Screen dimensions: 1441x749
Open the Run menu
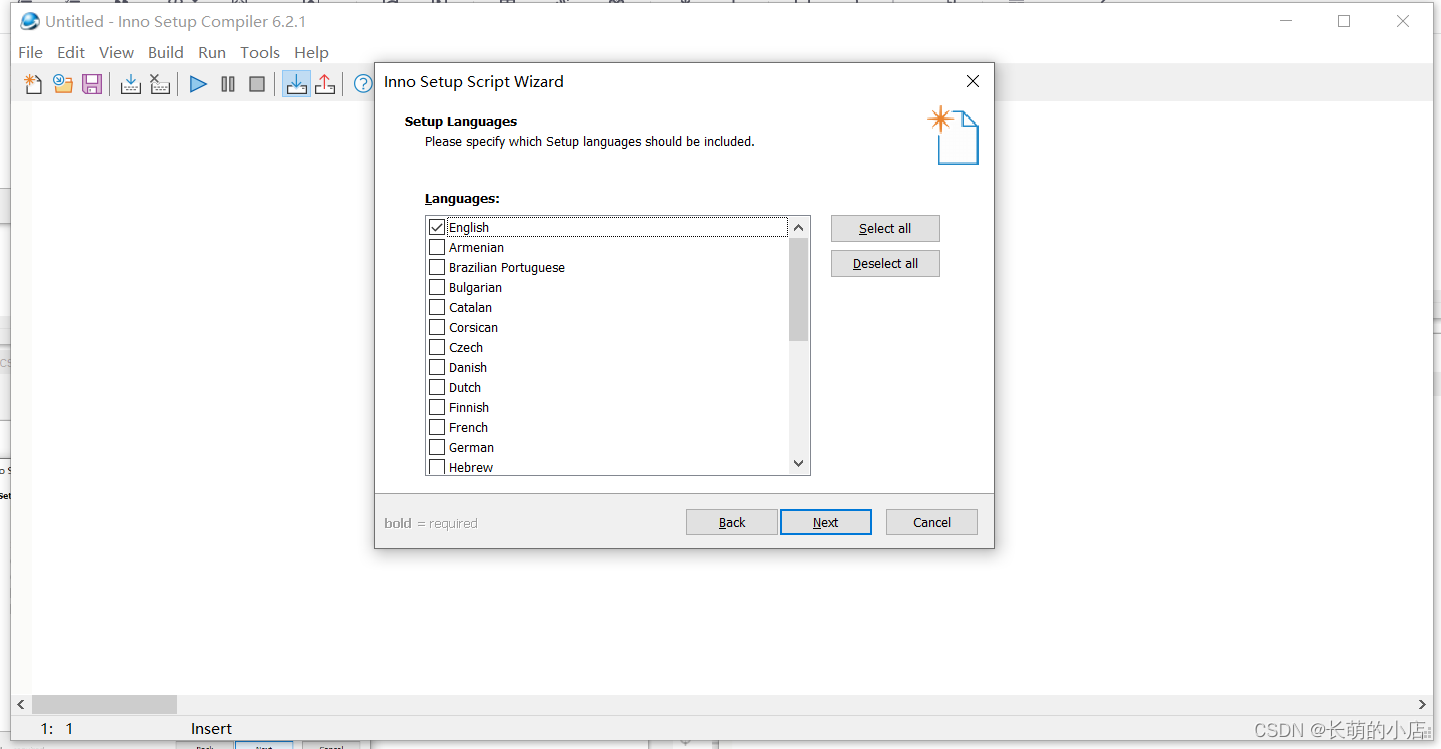[212, 52]
